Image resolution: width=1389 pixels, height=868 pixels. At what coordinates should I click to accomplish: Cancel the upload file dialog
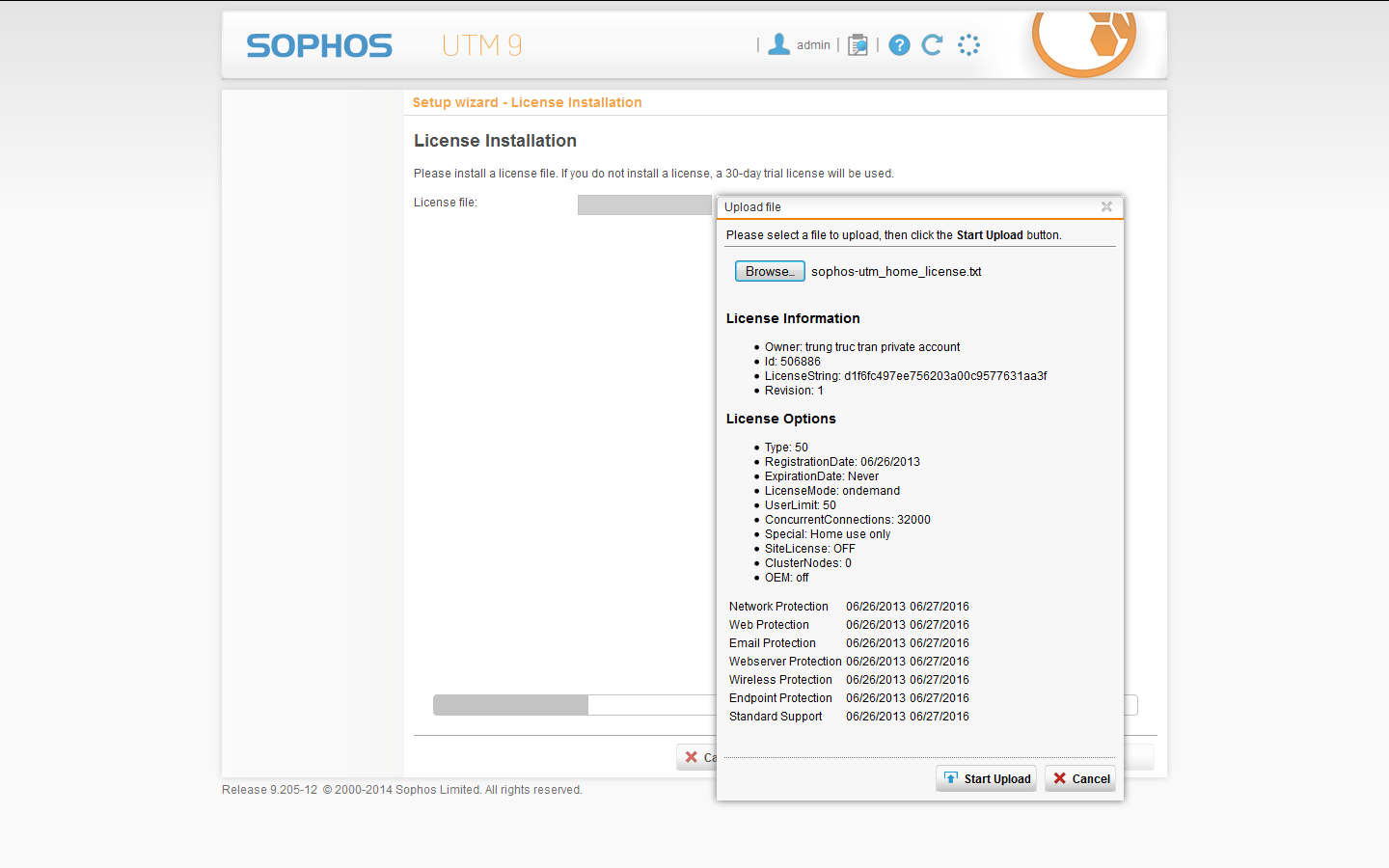[x=1080, y=778]
